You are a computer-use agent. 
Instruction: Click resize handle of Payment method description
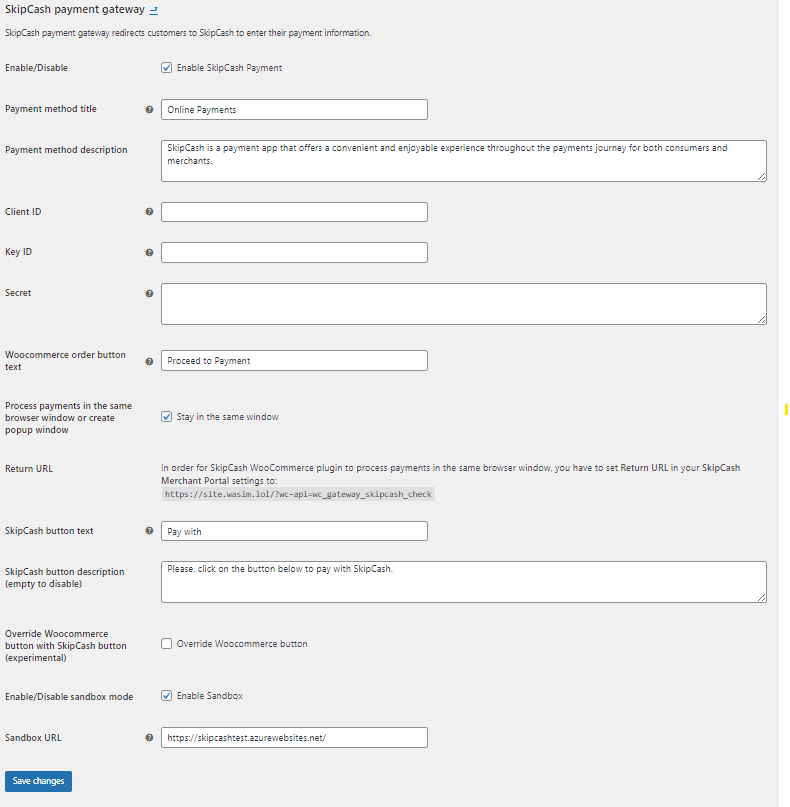(x=761, y=176)
